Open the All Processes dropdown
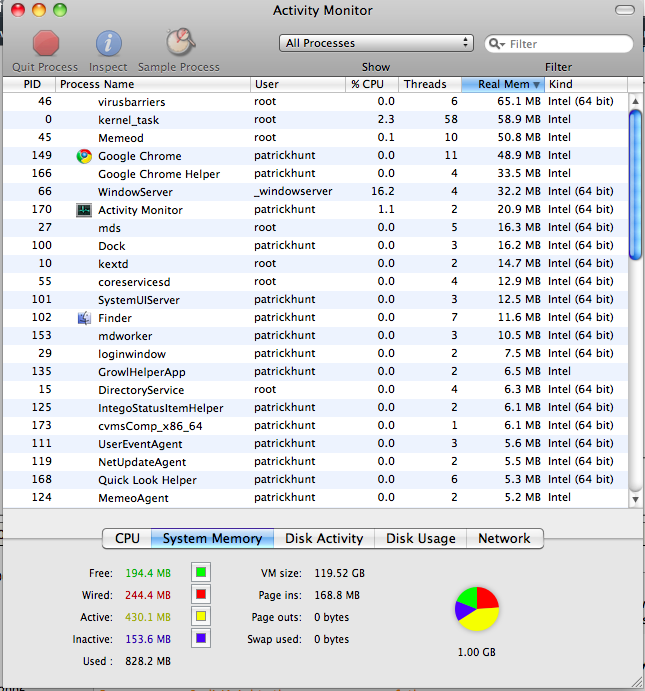This screenshot has width=645, height=691. (x=376, y=43)
